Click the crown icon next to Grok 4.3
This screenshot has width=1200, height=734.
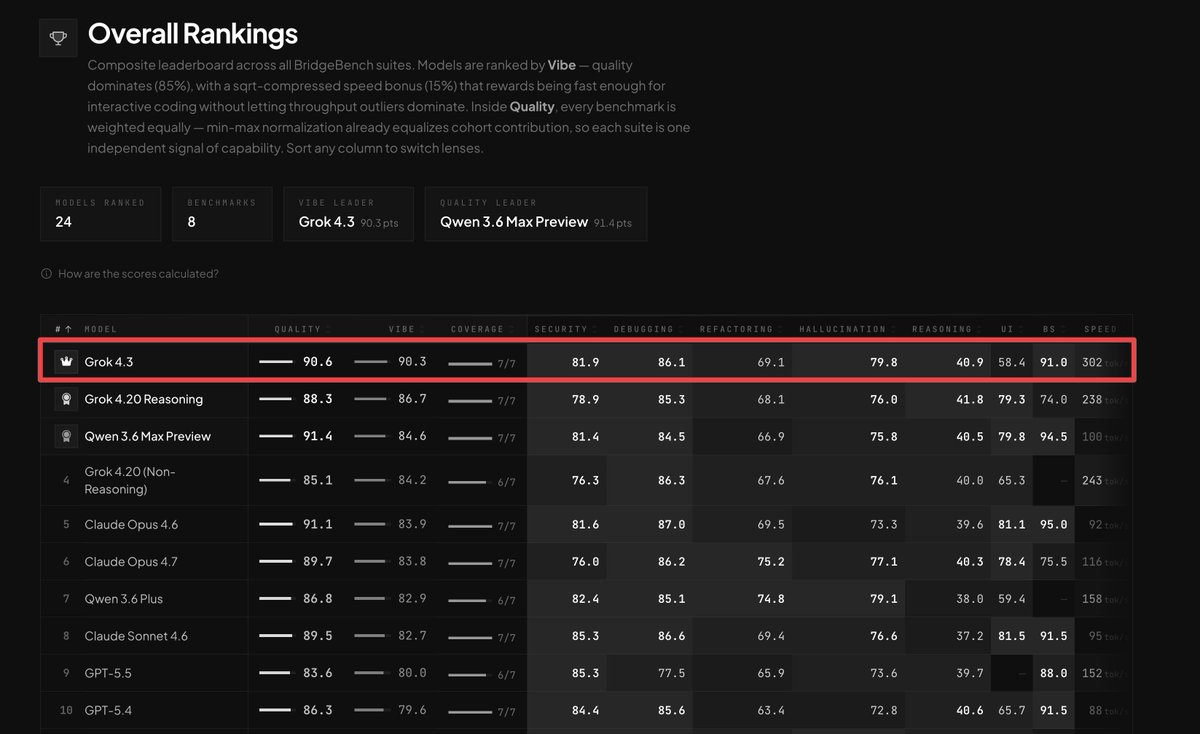66,361
